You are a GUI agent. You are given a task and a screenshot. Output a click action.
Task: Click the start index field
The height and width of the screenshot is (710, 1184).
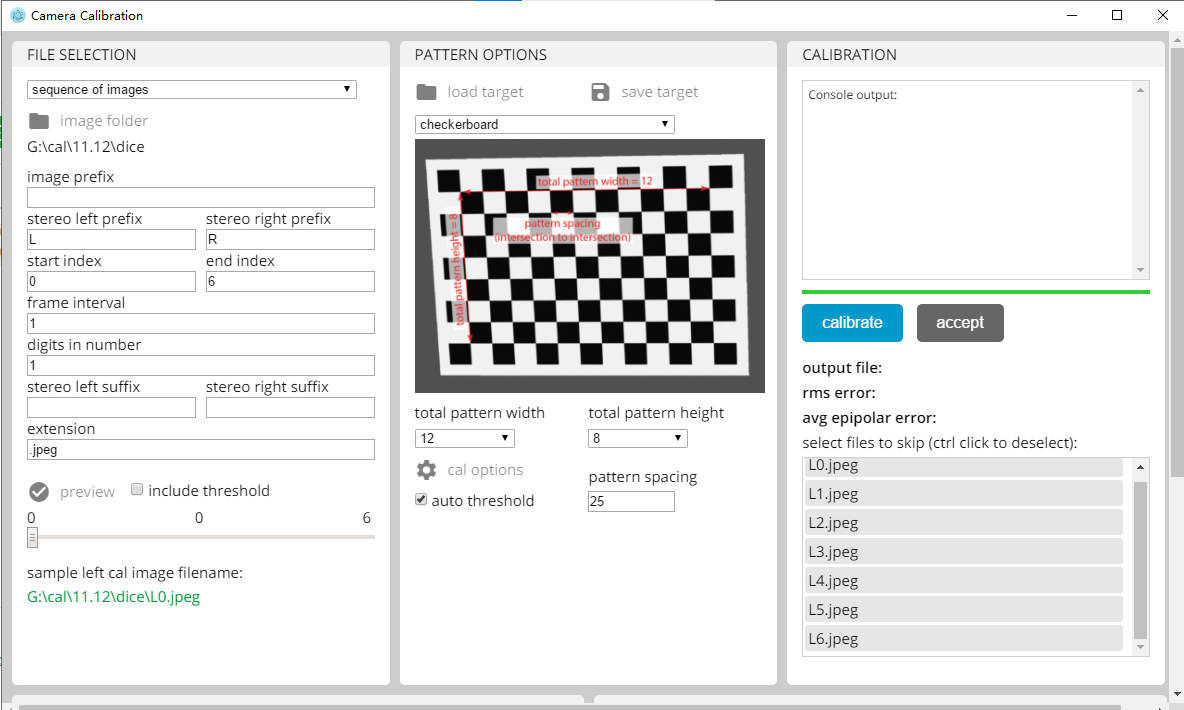pyautogui.click(x=112, y=281)
